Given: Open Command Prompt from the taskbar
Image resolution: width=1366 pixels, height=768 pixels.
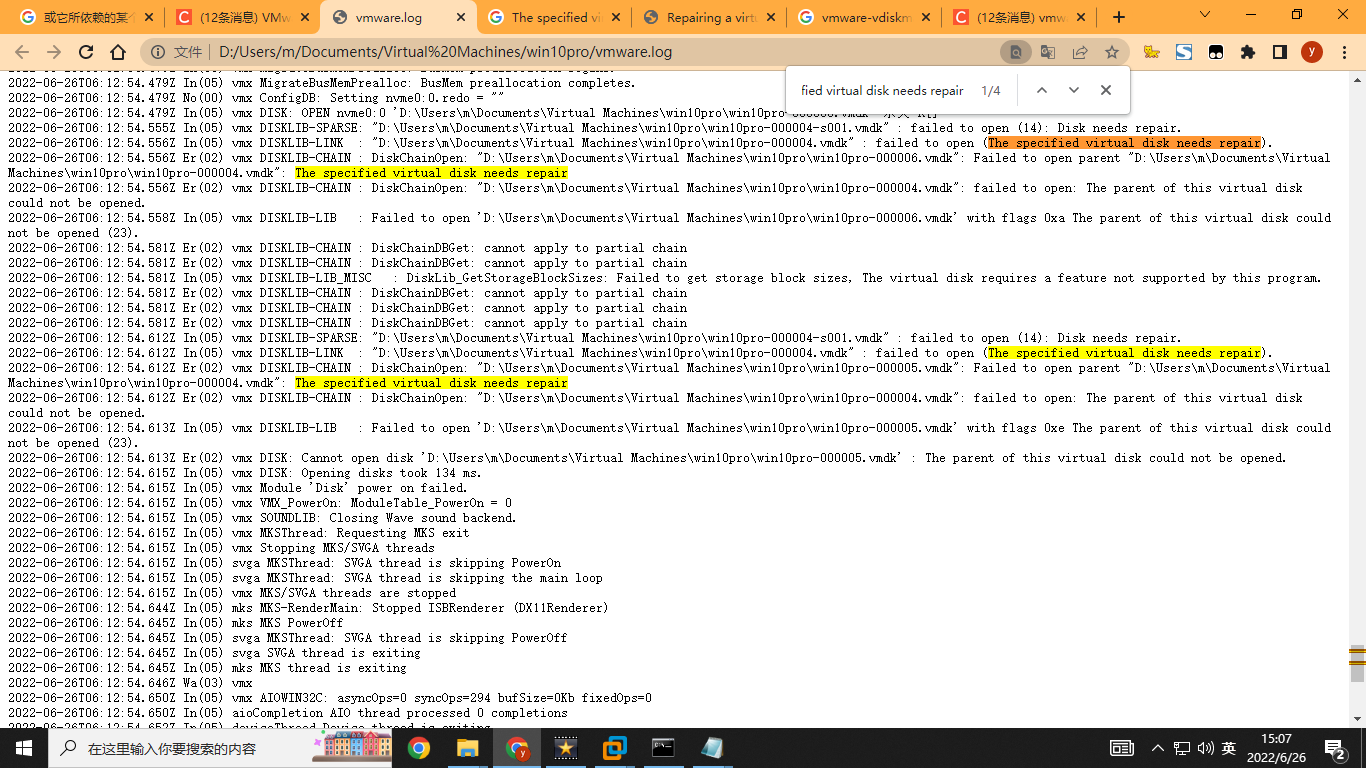Looking at the screenshot, I should click(663, 748).
